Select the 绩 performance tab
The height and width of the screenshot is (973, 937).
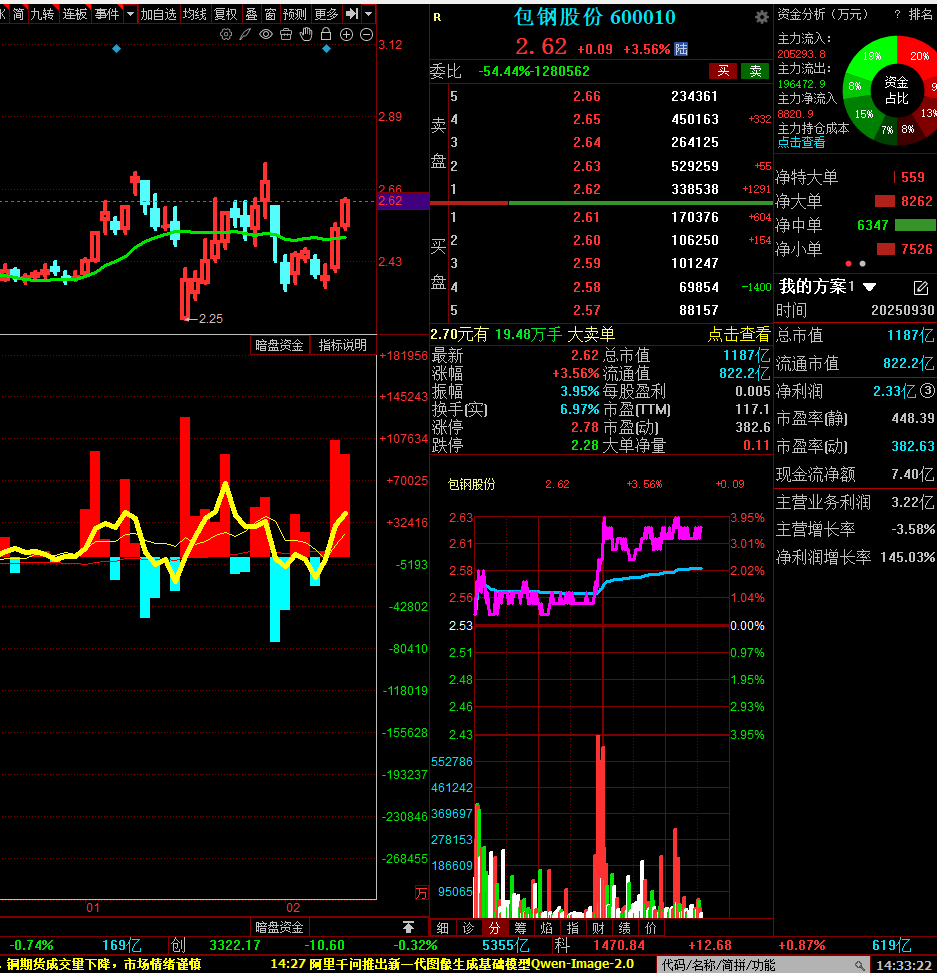625,928
